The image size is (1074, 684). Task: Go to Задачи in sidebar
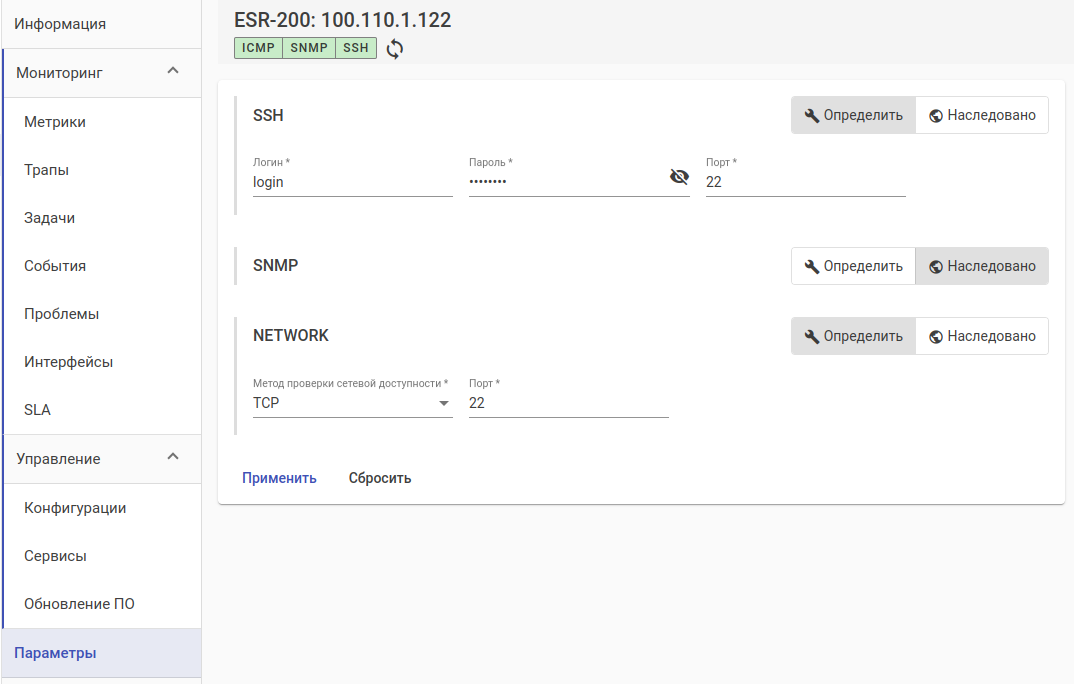[x=103, y=218]
